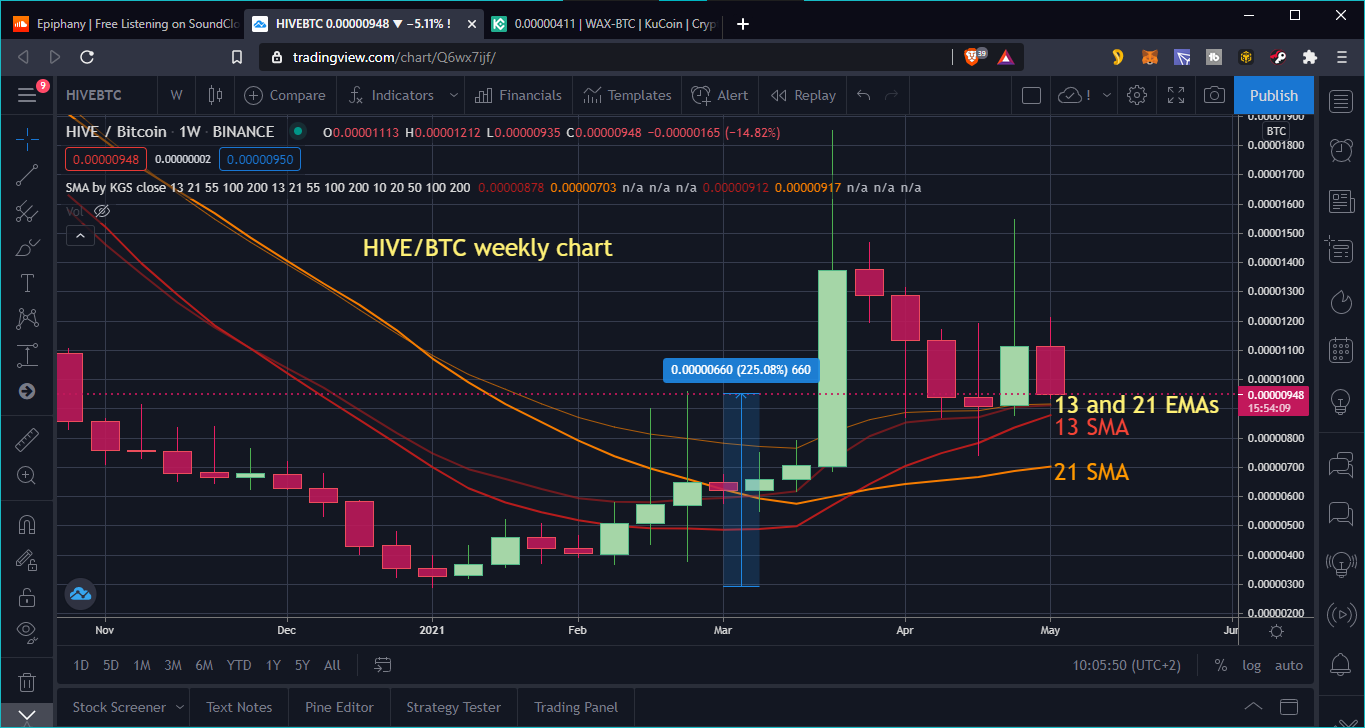The width and height of the screenshot is (1365, 728).
Task: Open the chart patterns tool
Action: tap(27, 319)
